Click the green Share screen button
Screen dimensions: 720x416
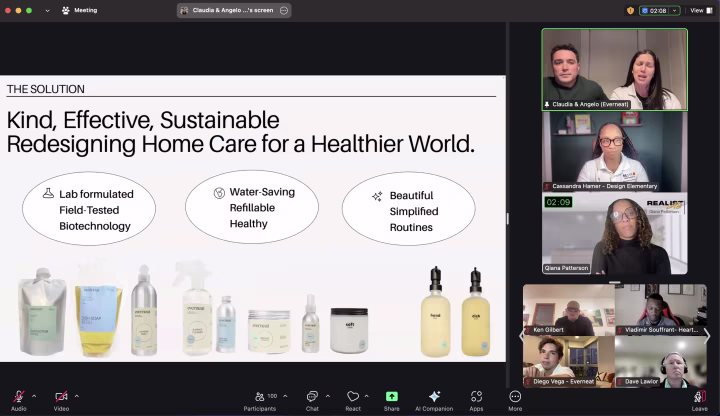[x=392, y=396]
